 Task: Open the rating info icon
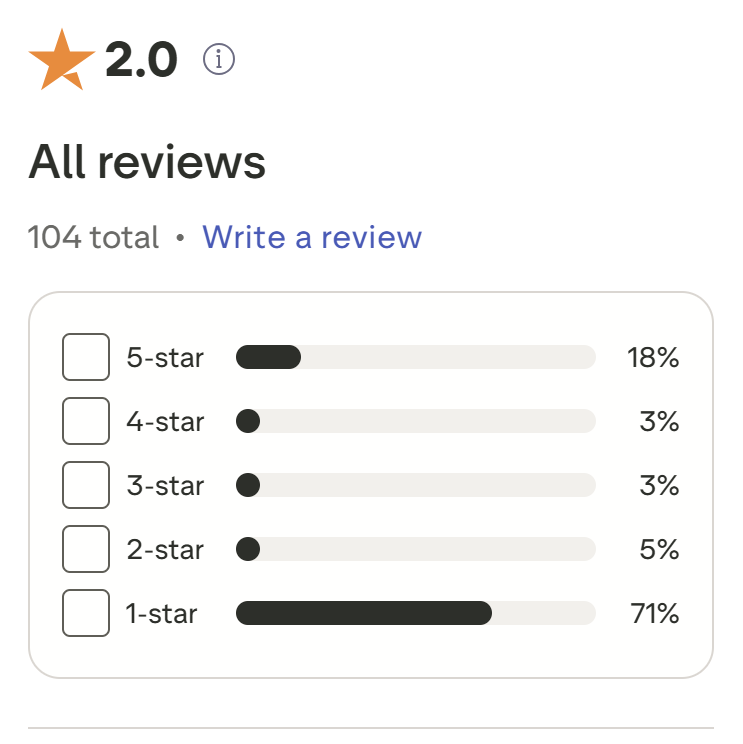219,59
